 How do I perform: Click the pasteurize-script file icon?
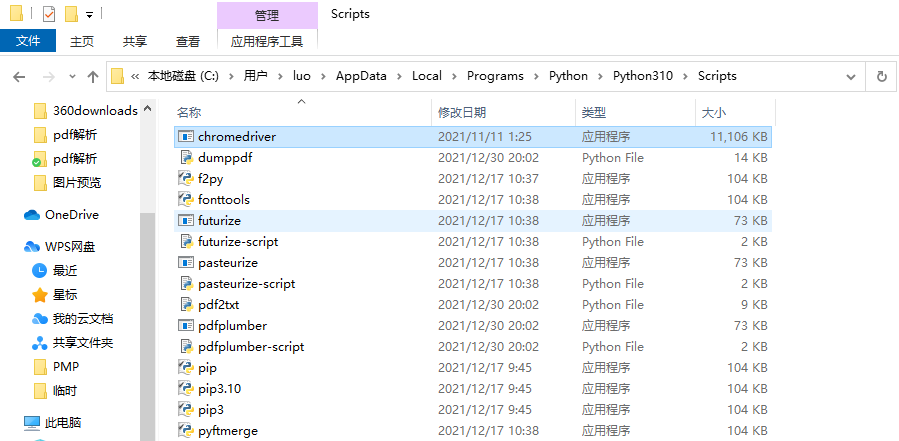(185, 283)
